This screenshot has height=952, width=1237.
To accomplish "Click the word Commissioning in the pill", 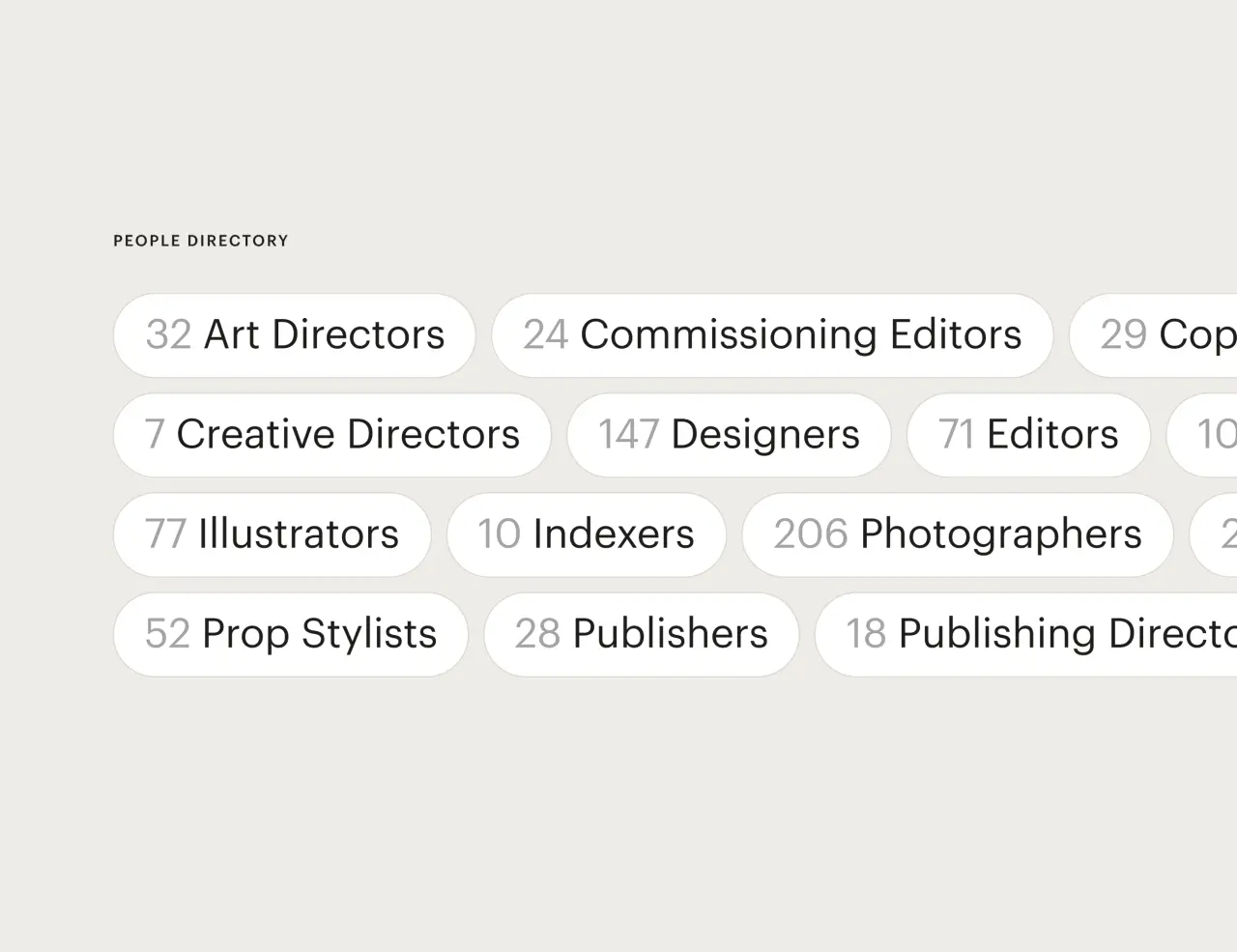I will point(729,336).
